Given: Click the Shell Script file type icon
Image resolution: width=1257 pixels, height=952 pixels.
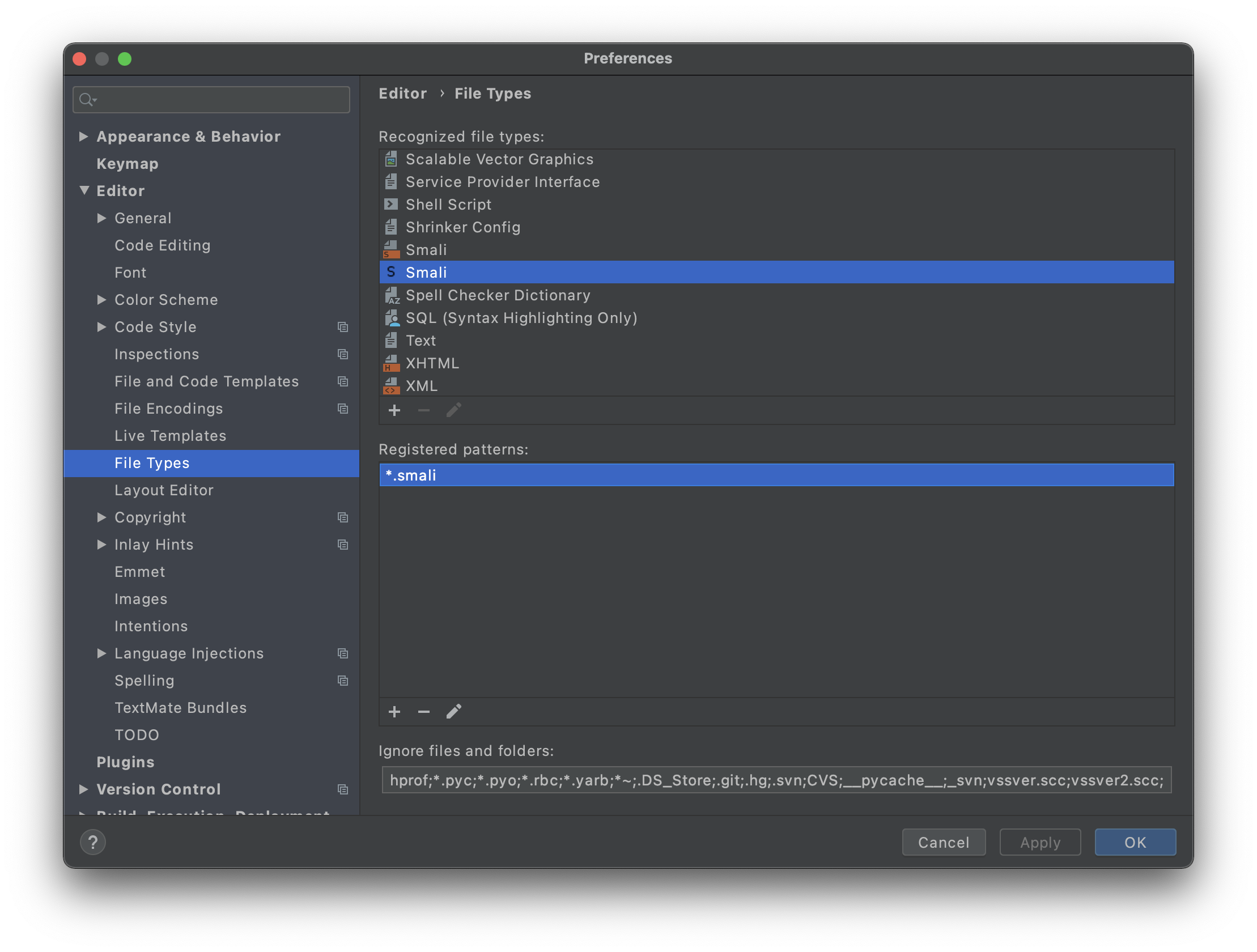Looking at the screenshot, I should point(392,204).
